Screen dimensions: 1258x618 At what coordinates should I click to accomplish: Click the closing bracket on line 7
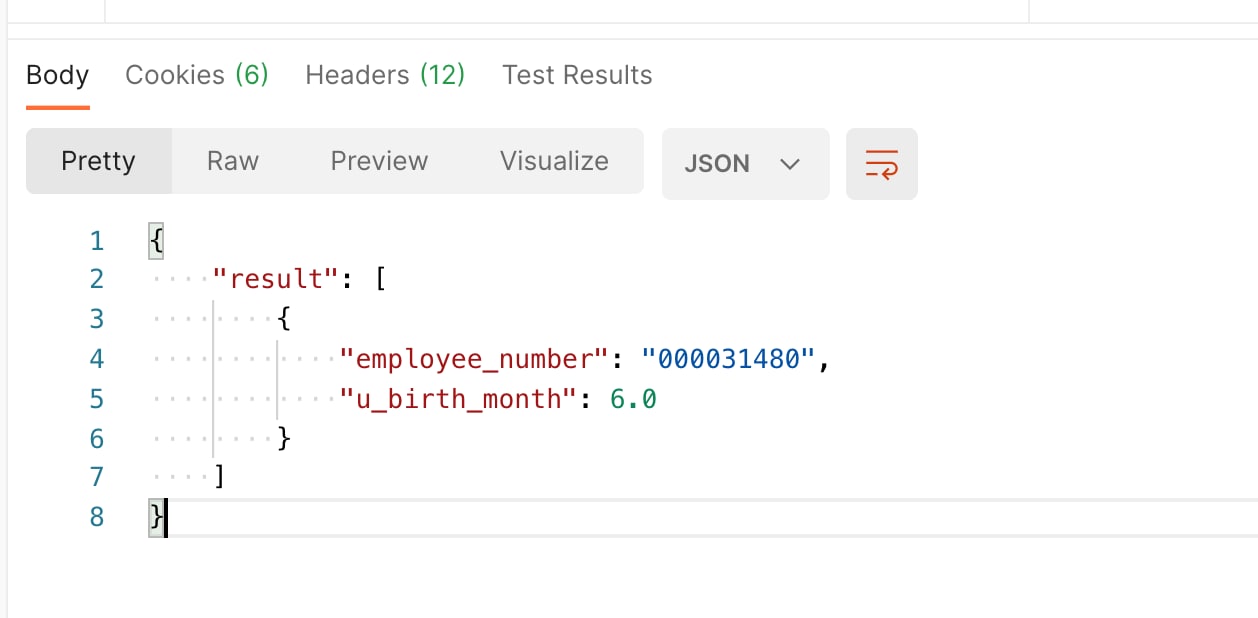tap(219, 477)
